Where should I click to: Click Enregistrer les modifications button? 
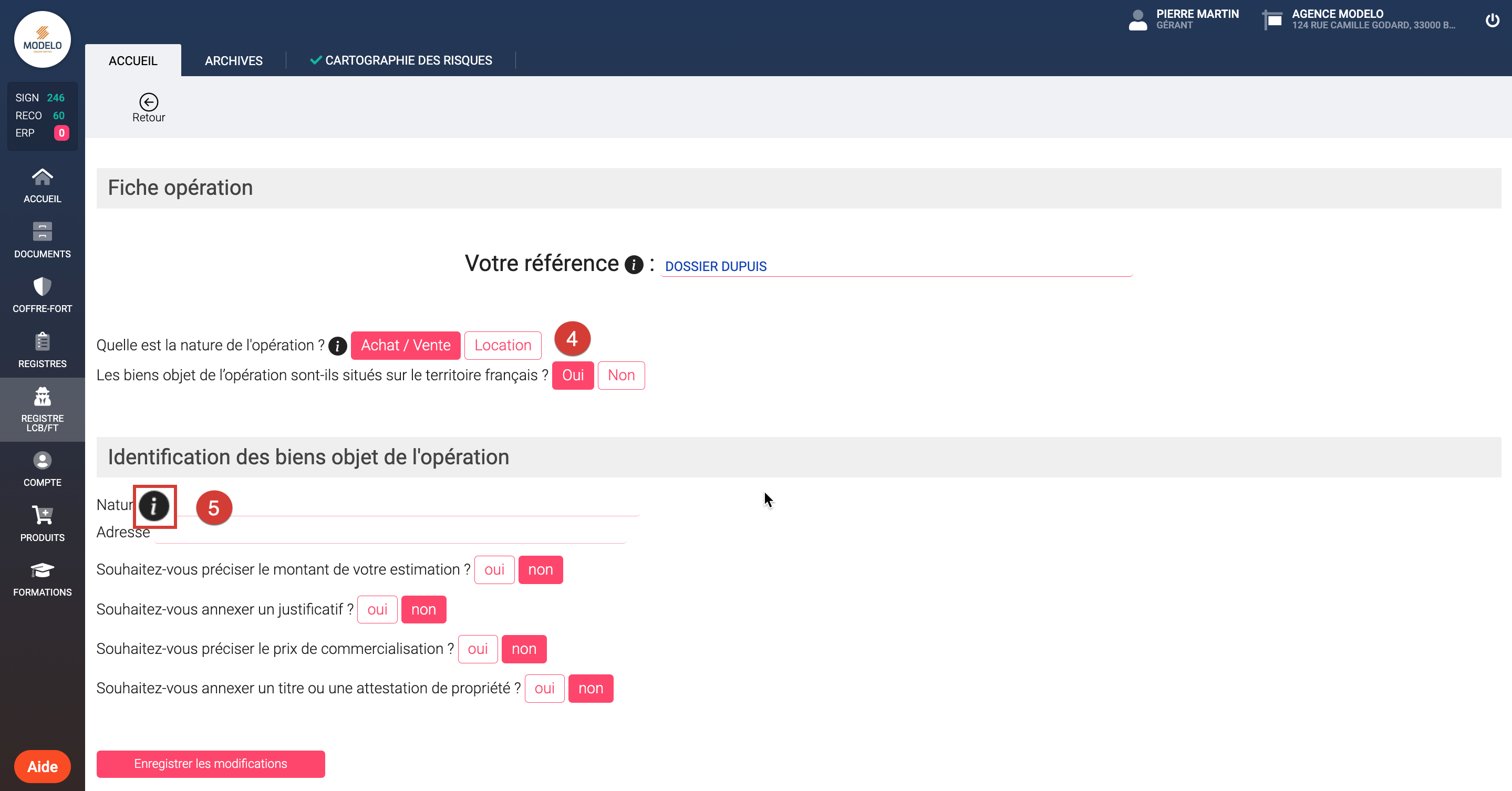tap(211, 763)
